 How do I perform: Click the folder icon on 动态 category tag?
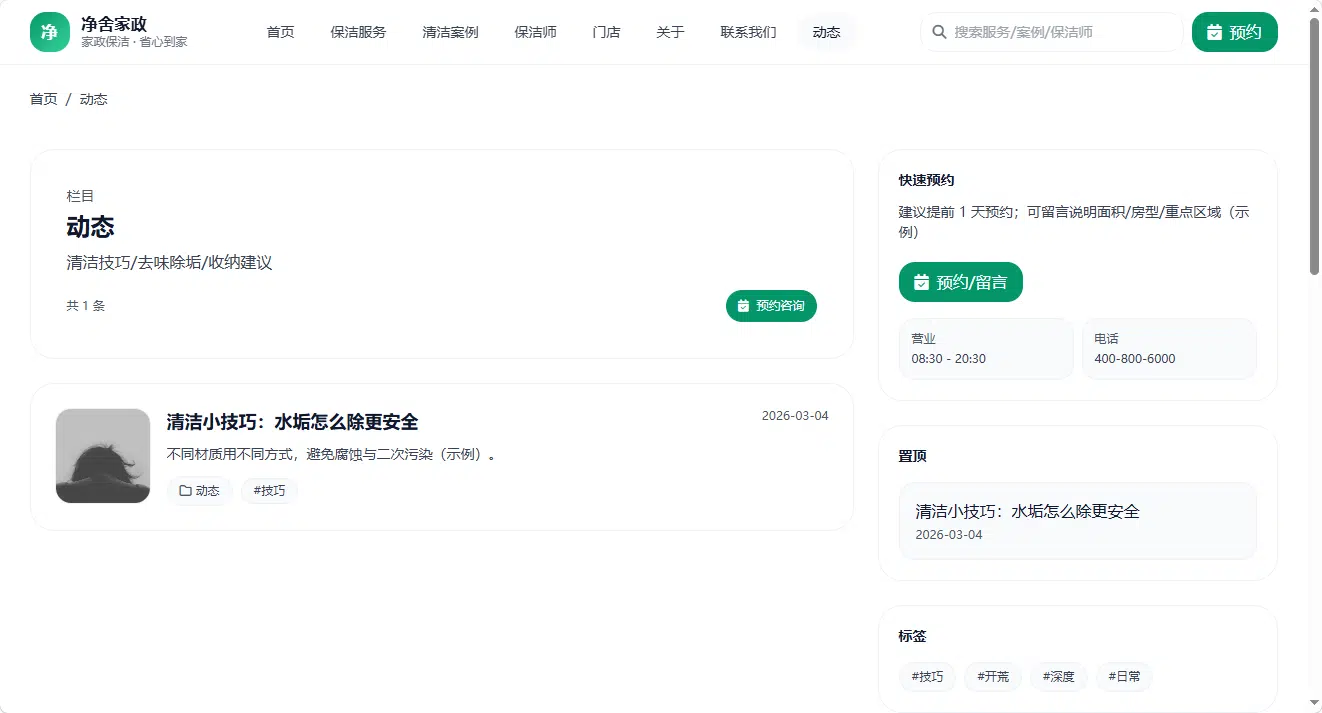[185, 491]
